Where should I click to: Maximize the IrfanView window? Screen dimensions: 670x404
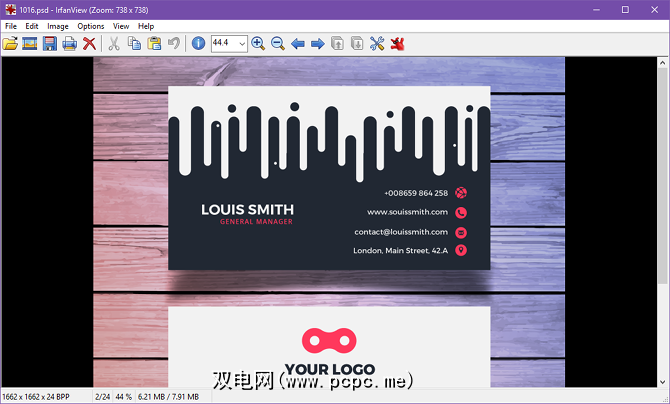coord(625,9)
